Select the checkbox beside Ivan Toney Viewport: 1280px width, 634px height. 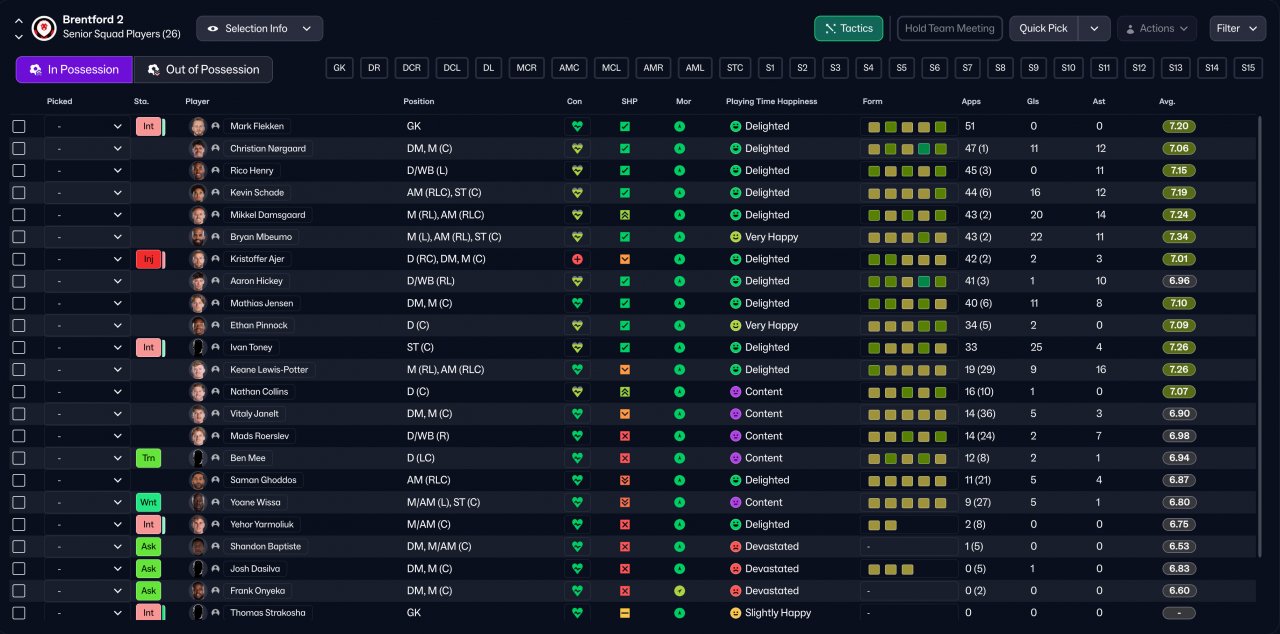pyautogui.click(x=19, y=348)
